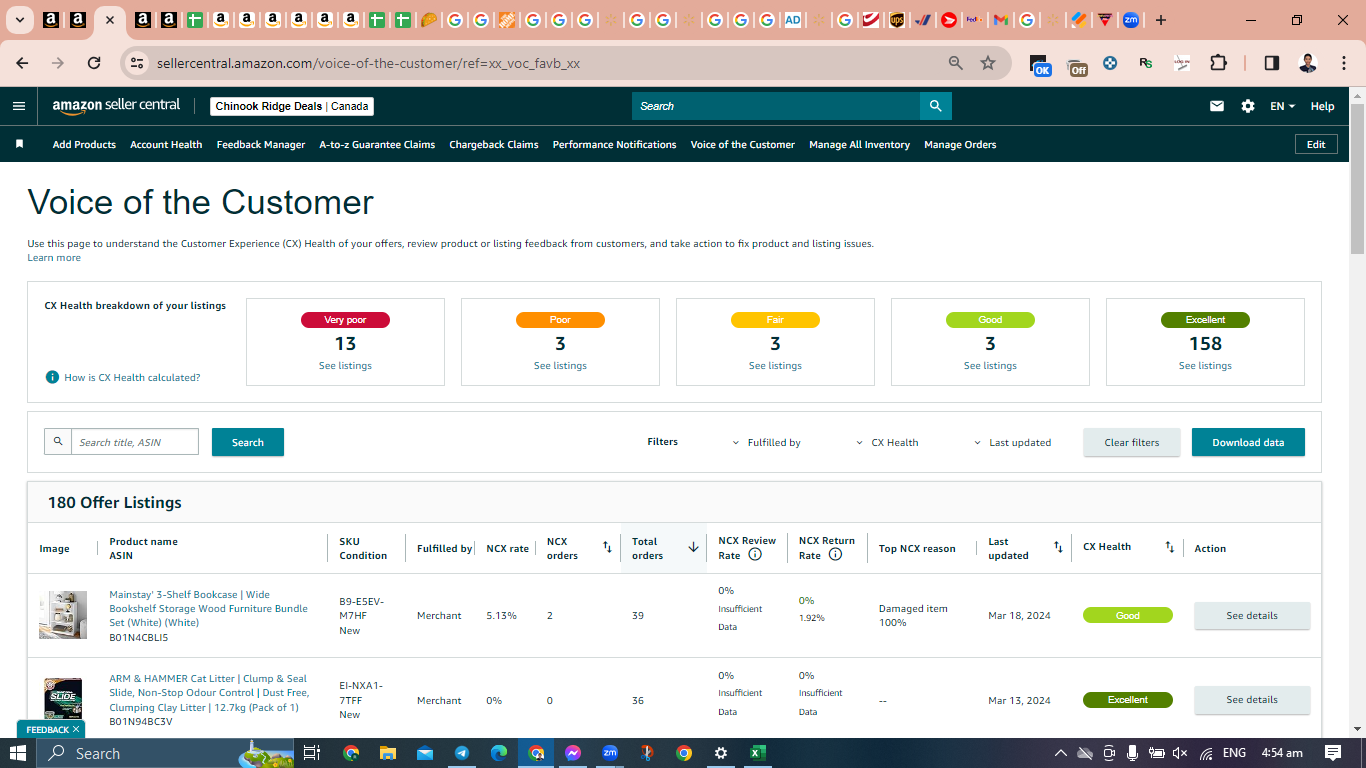Open Excel from the taskbar
Screen dimensions: 1366x768
click(x=758, y=753)
